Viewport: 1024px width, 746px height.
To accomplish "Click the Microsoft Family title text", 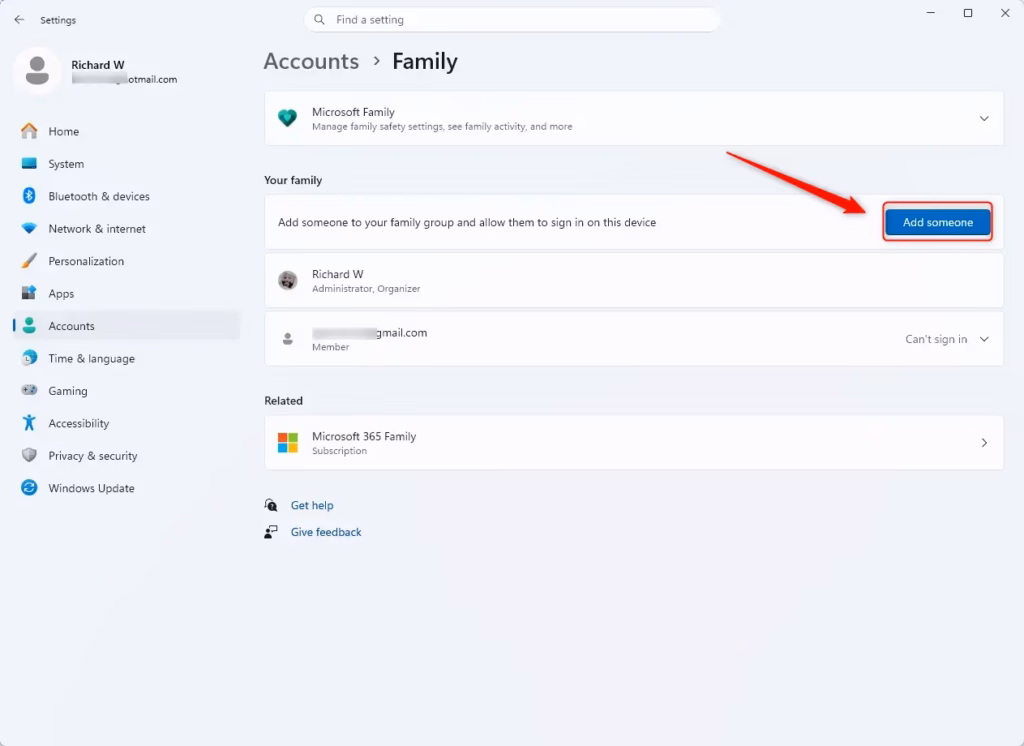I will [353, 112].
